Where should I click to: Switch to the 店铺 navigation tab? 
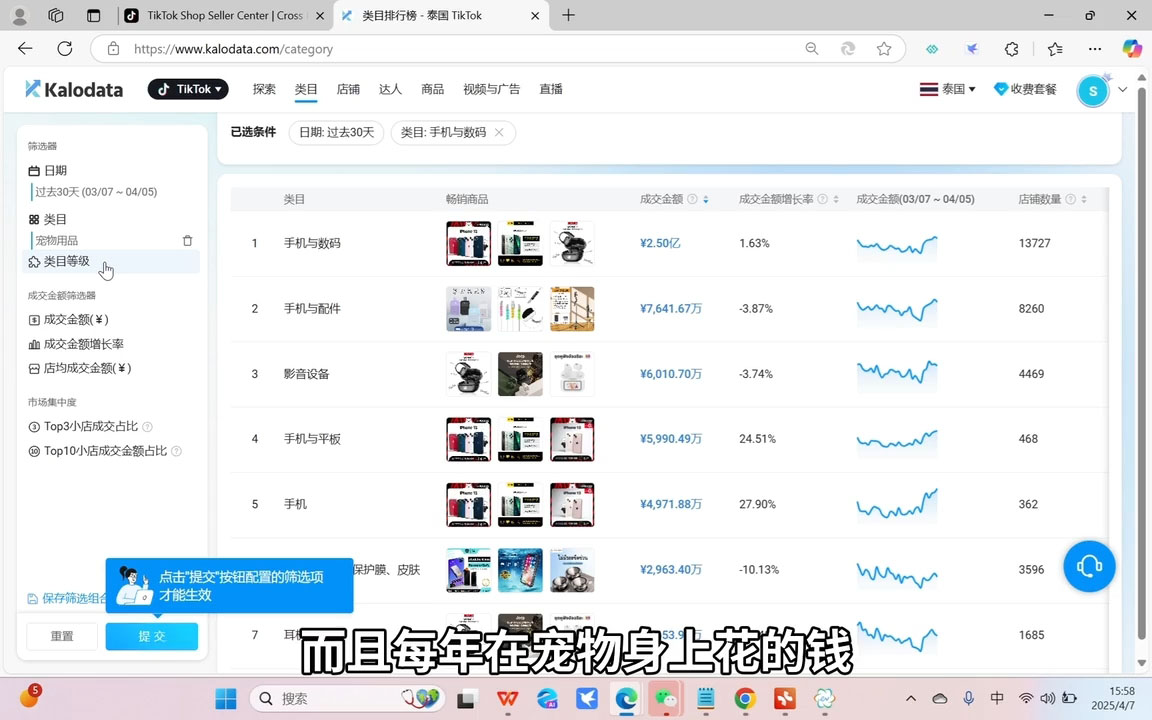point(348,88)
